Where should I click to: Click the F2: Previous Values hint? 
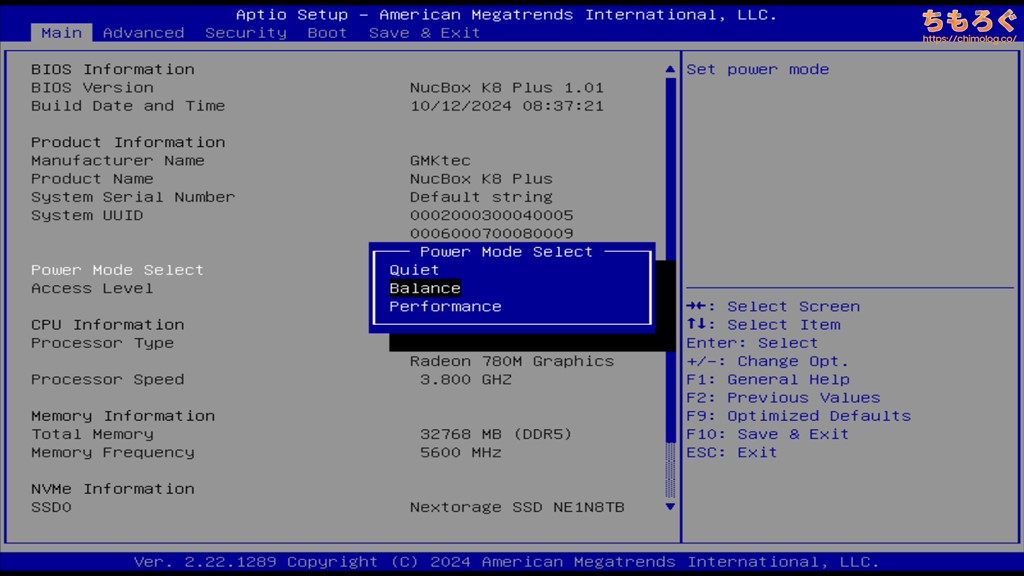[783, 398]
